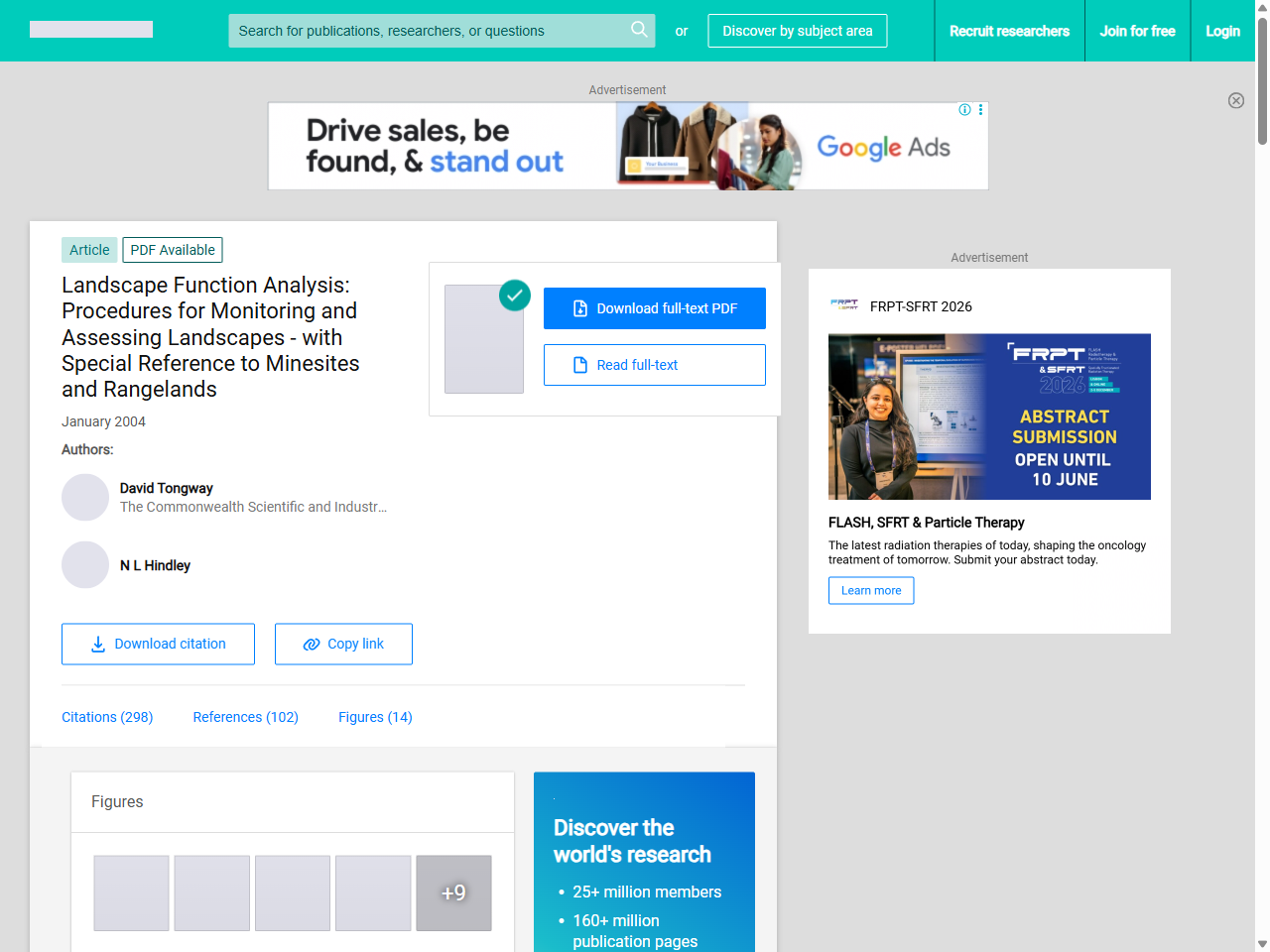Click the publication preview thumbnail
1270x952 pixels.
click(484, 339)
